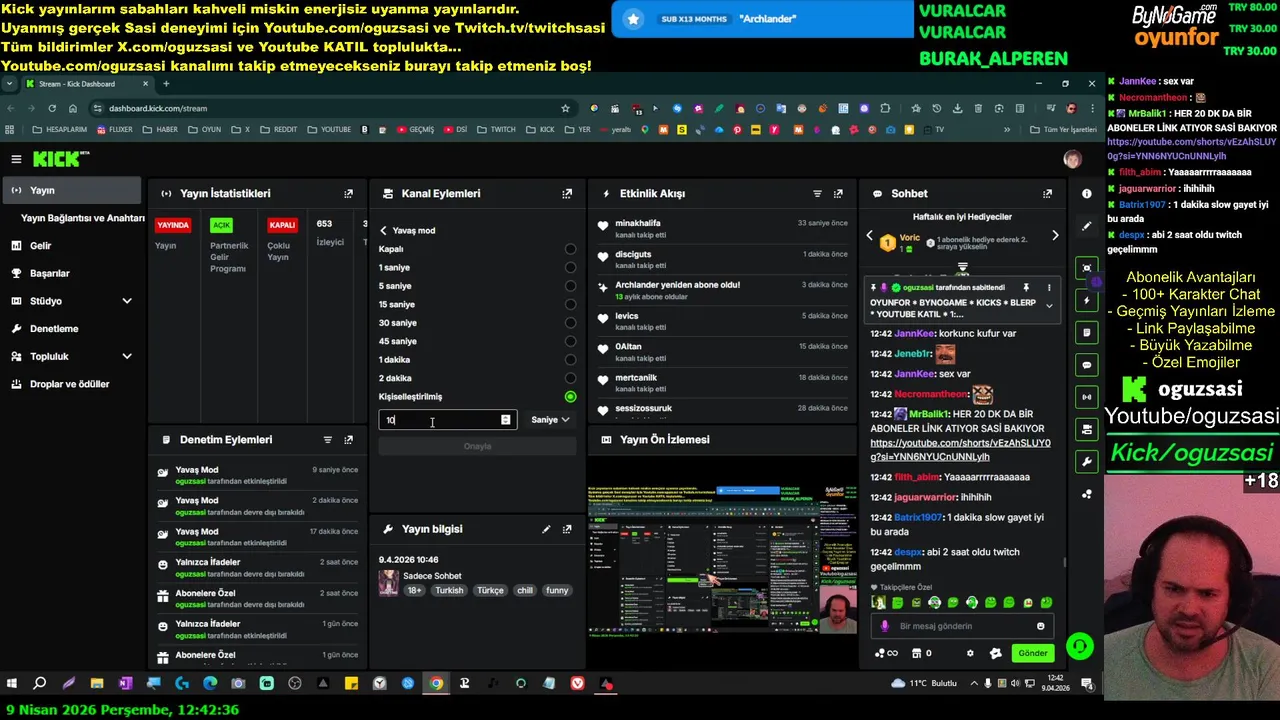The image size is (1280, 720).
Task: Select the 2 dakika radio option
Action: [x=570, y=379]
